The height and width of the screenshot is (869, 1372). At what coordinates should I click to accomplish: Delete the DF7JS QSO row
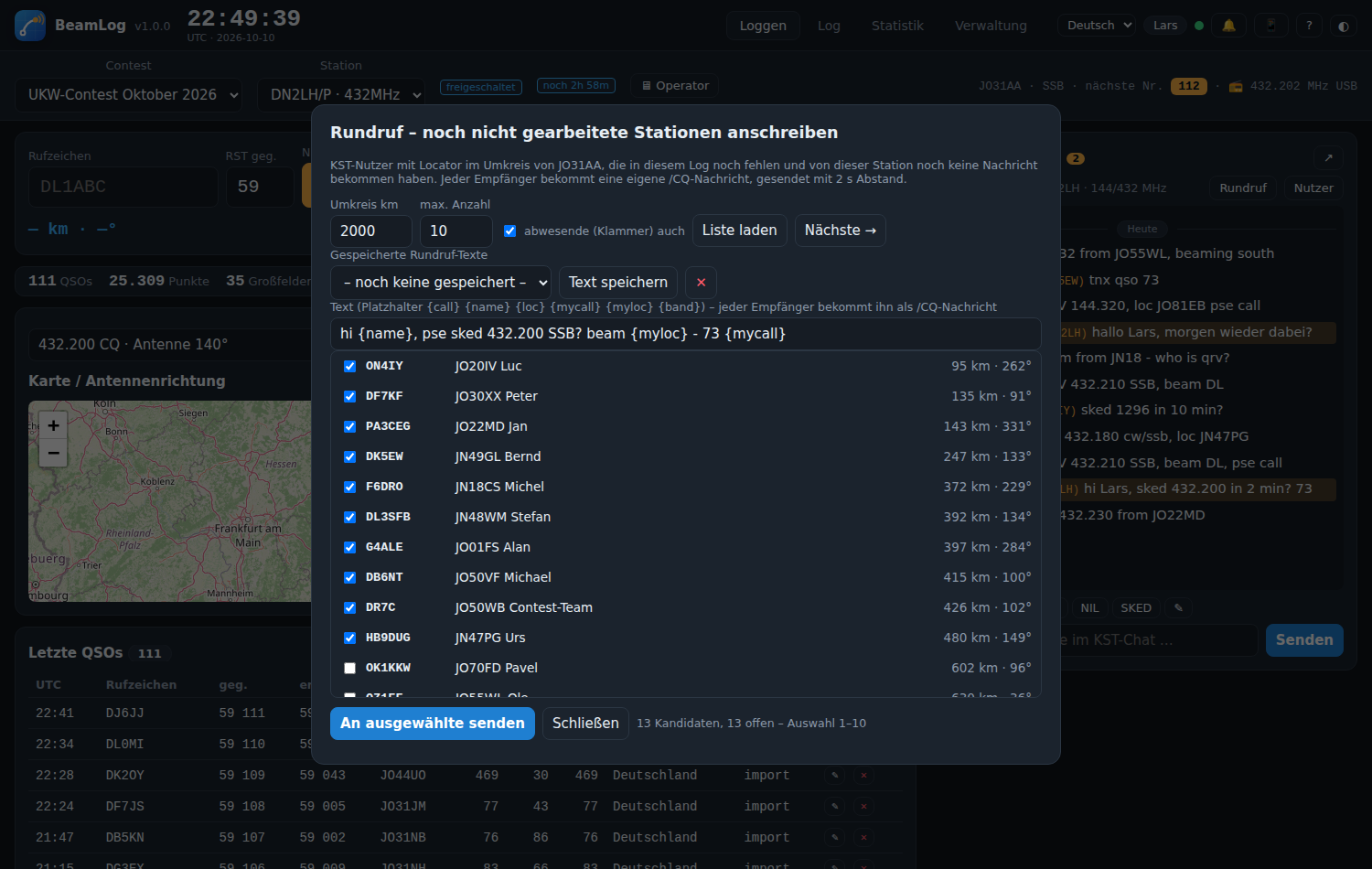click(x=863, y=807)
